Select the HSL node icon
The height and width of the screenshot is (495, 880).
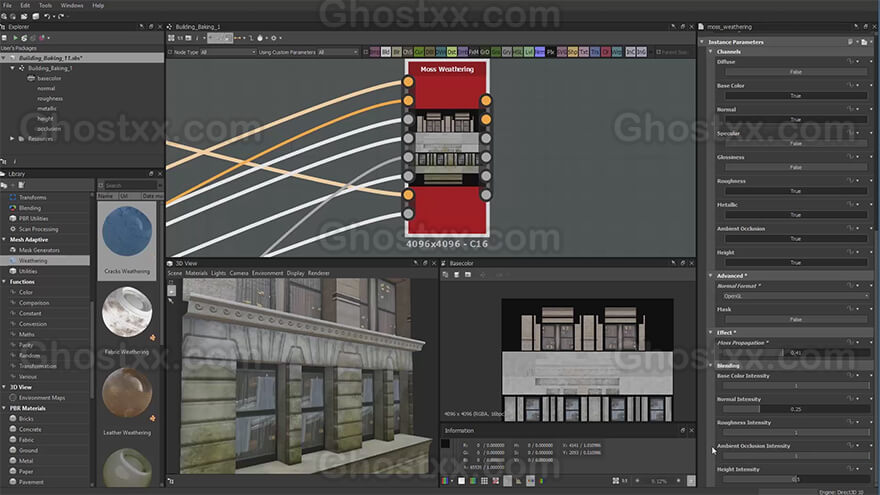tap(518, 52)
